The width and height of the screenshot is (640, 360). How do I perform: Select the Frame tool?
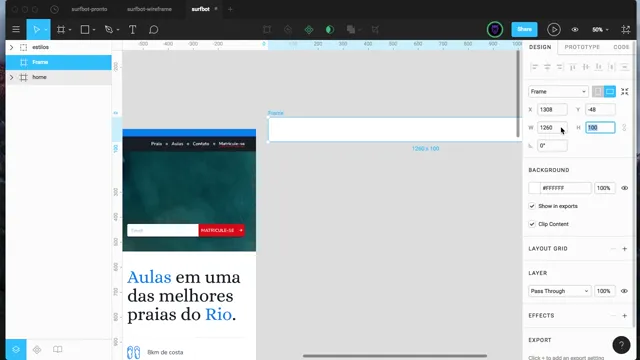pos(61,29)
